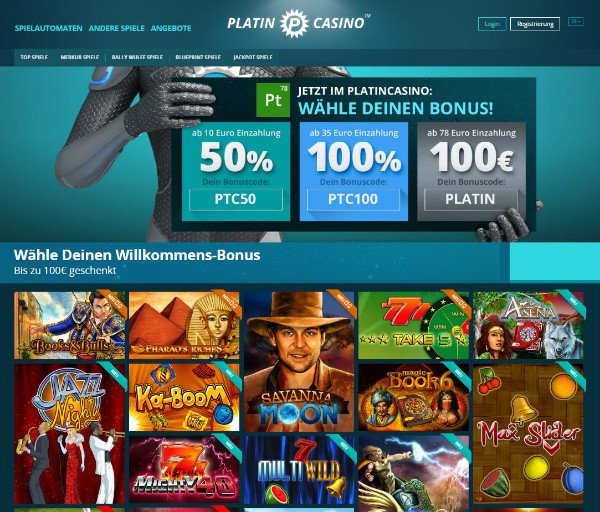Go to the Angebote page
Image resolution: width=600 pixels, height=512 pixels.
pos(171,28)
